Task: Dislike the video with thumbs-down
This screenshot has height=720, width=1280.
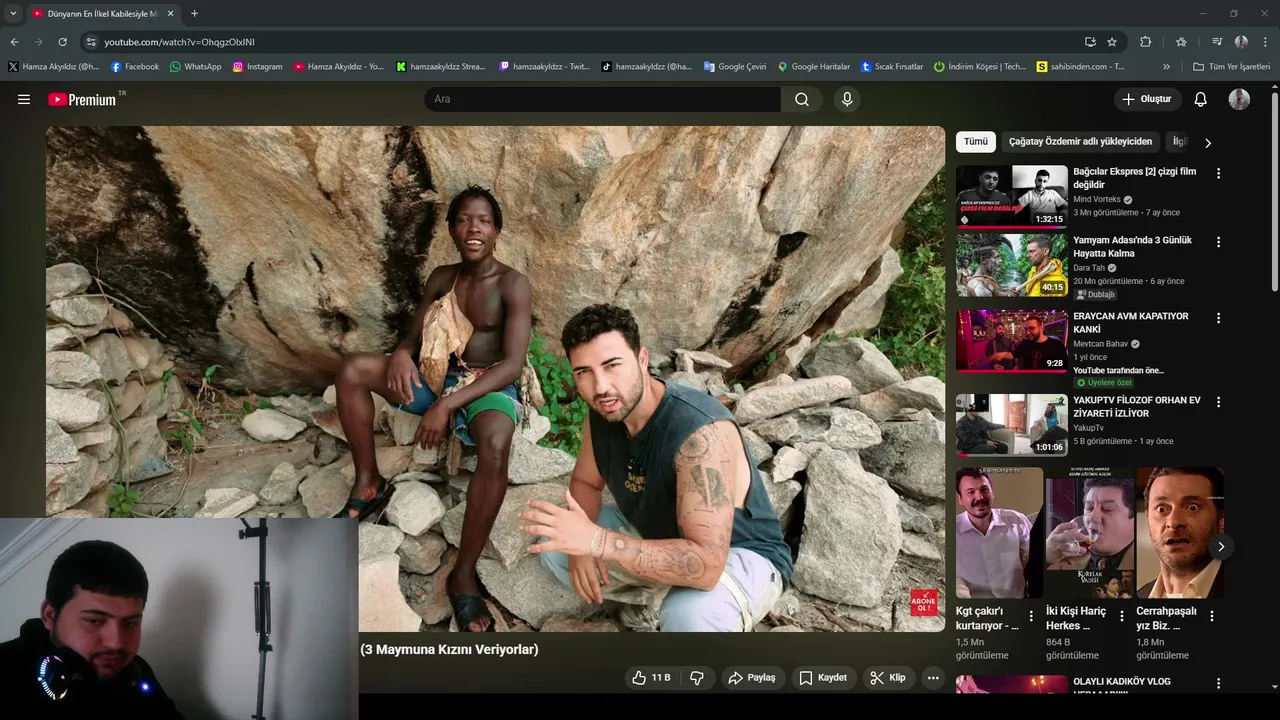Action: (x=697, y=678)
